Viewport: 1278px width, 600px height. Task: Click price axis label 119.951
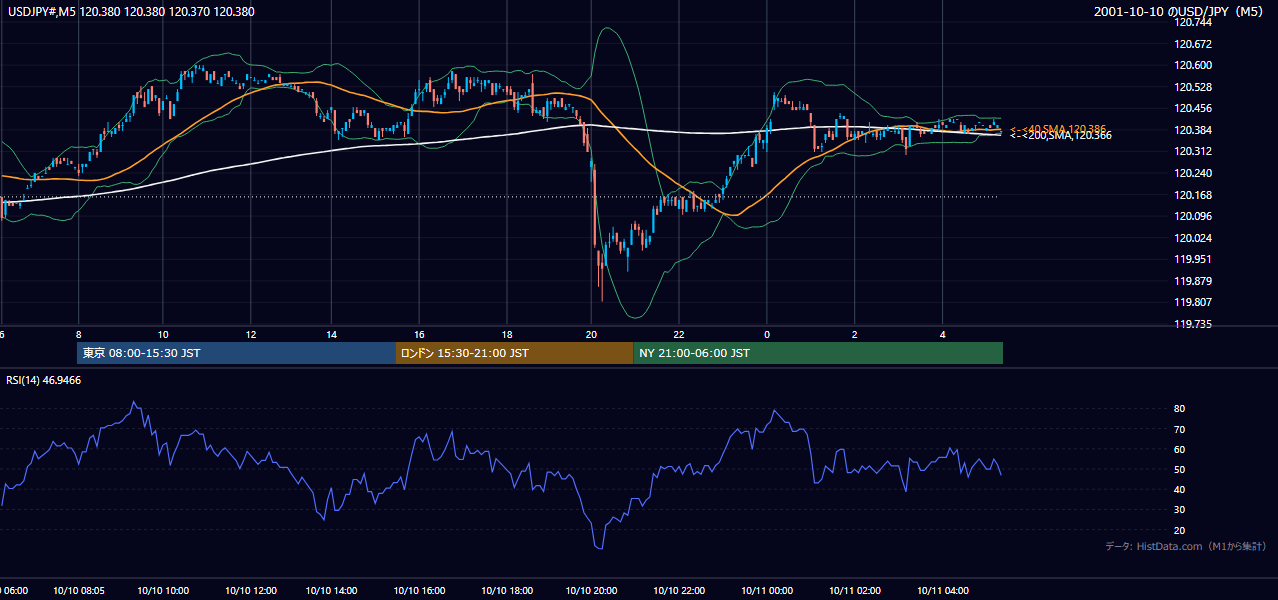[x=1193, y=259]
